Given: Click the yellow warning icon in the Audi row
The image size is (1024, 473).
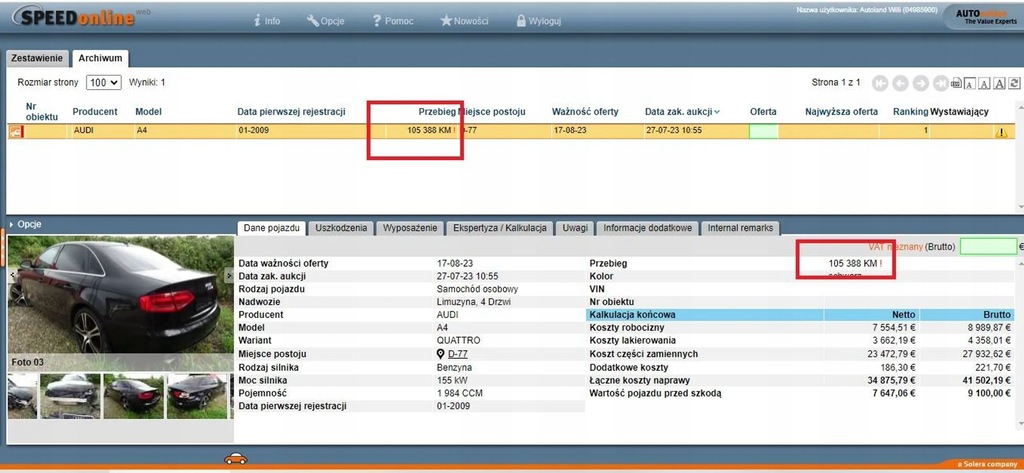Looking at the screenshot, I should 1001,132.
